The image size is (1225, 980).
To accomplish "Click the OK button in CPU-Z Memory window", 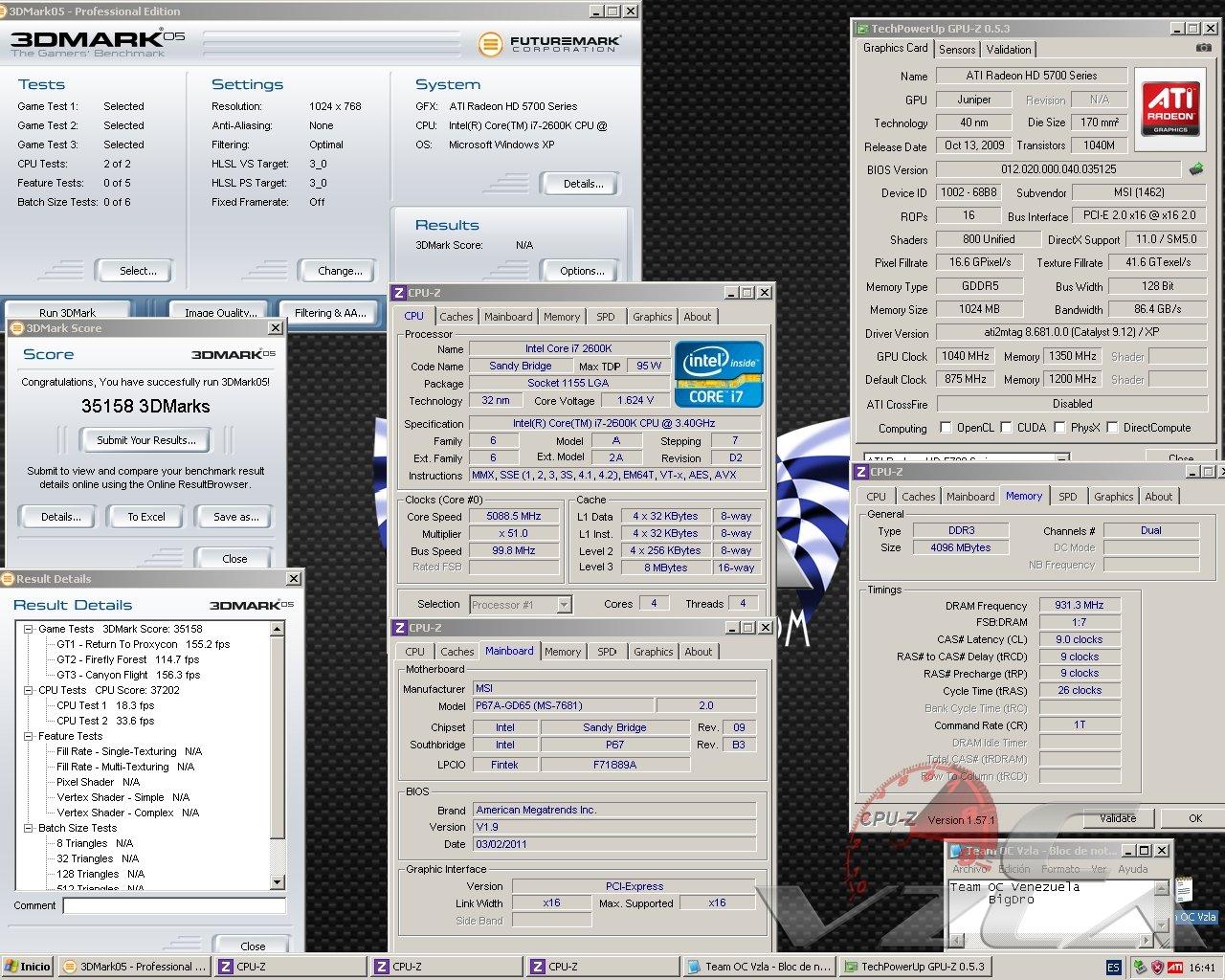I will pos(1194,818).
